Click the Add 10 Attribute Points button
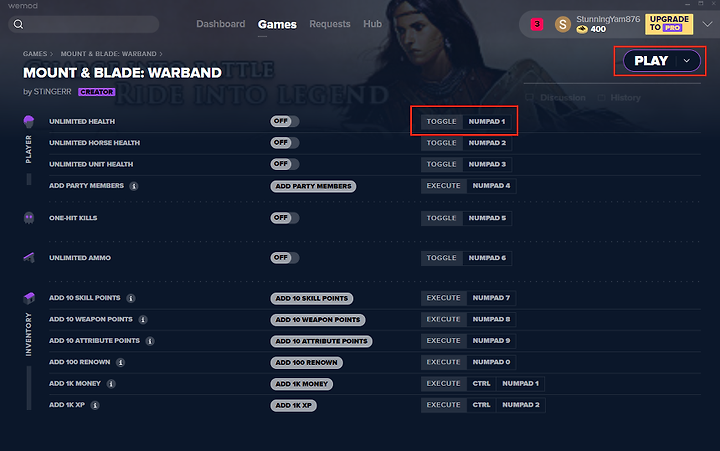This screenshot has width=720, height=451. [321, 341]
